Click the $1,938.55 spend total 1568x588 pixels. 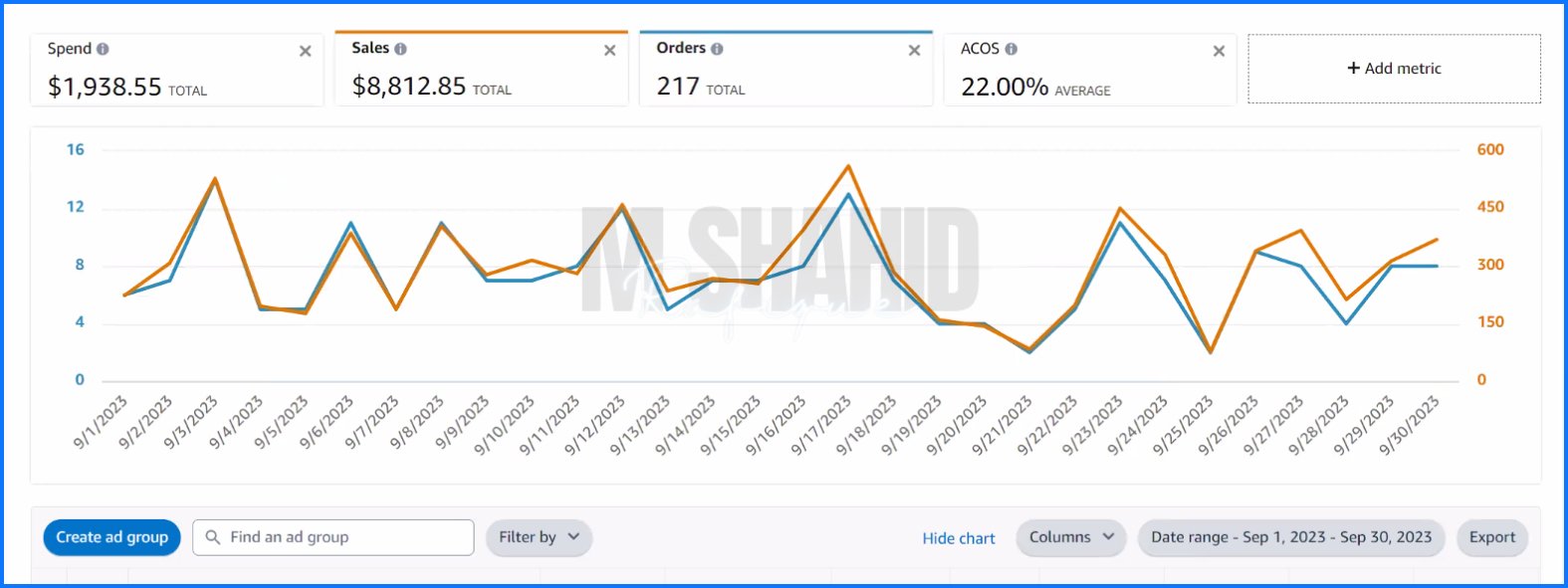105,88
